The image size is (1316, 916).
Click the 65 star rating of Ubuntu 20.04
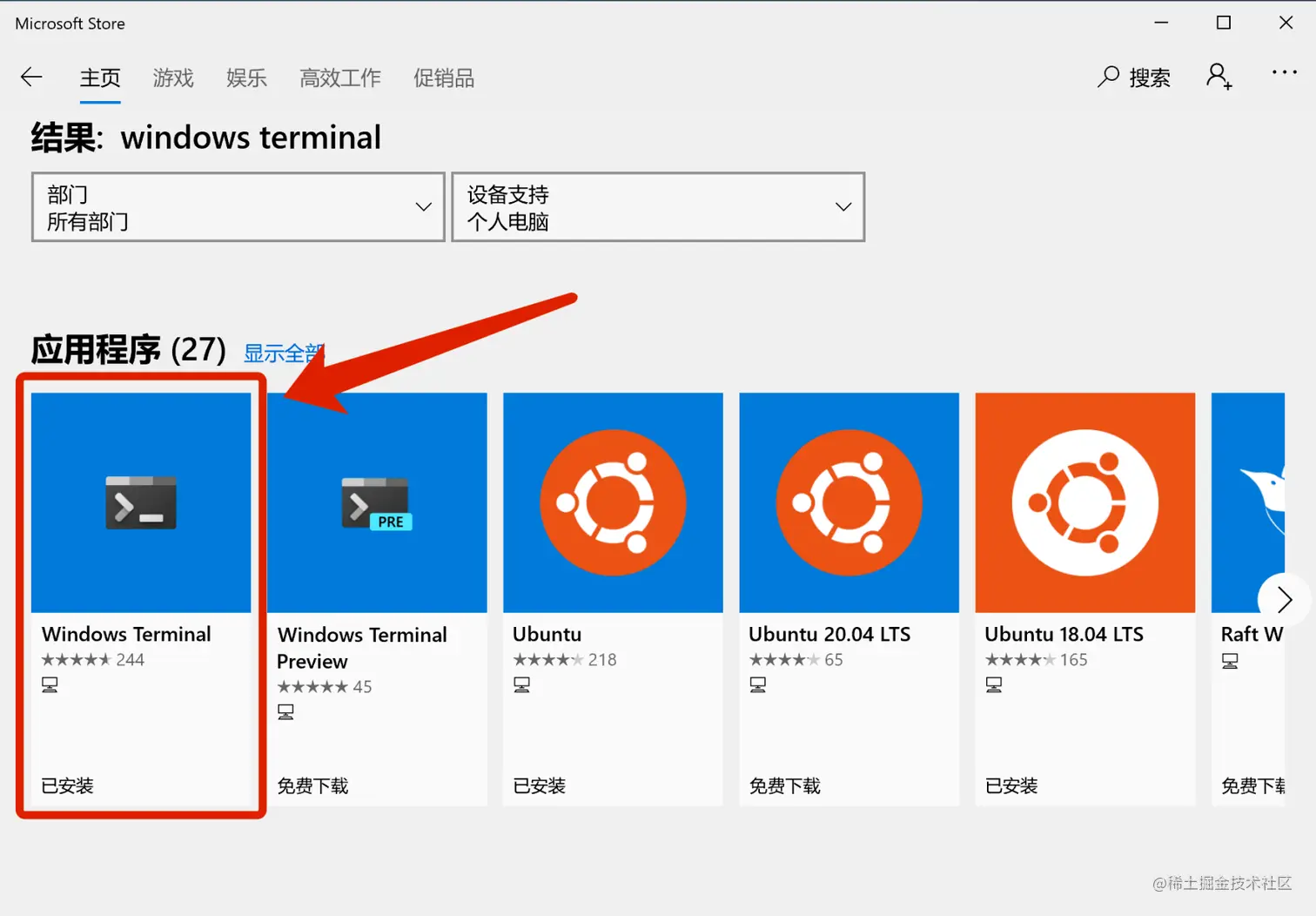(x=796, y=660)
